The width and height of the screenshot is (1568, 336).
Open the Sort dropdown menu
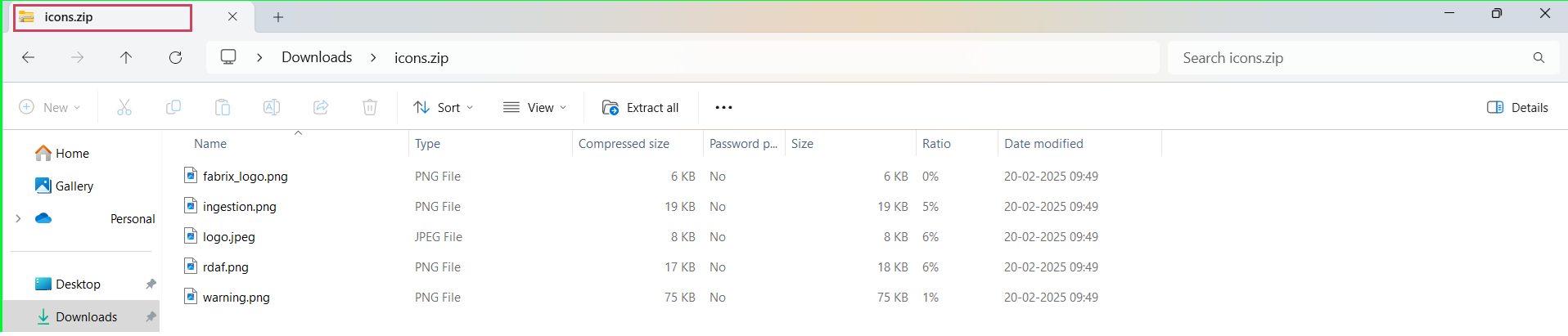[444, 107]
